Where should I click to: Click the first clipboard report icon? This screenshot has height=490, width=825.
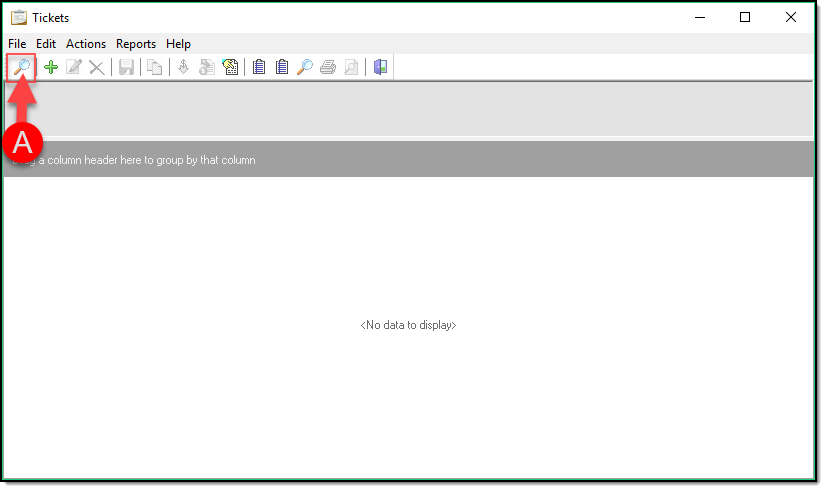[x=259, y=68]
